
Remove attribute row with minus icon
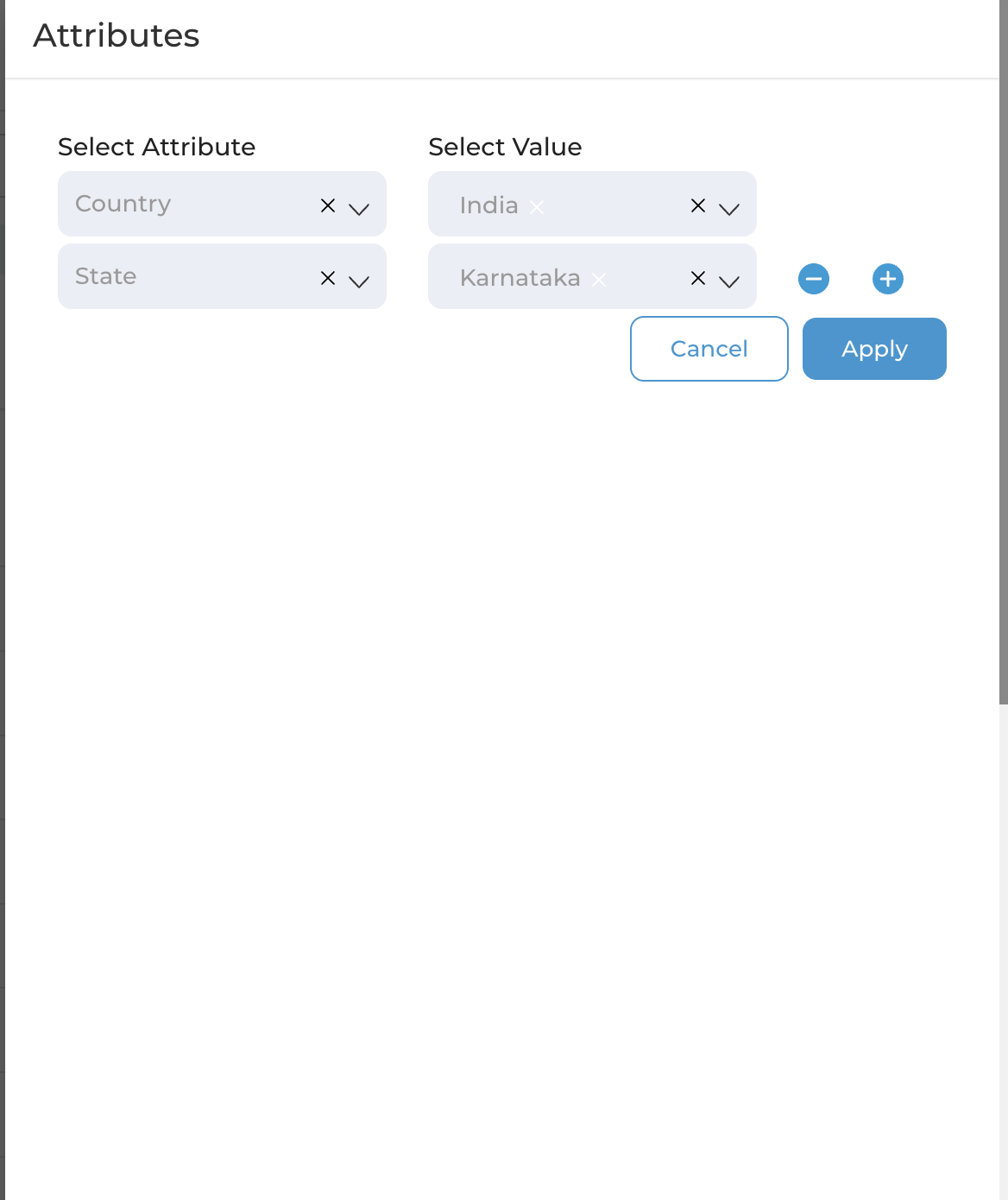pos(814,279)
